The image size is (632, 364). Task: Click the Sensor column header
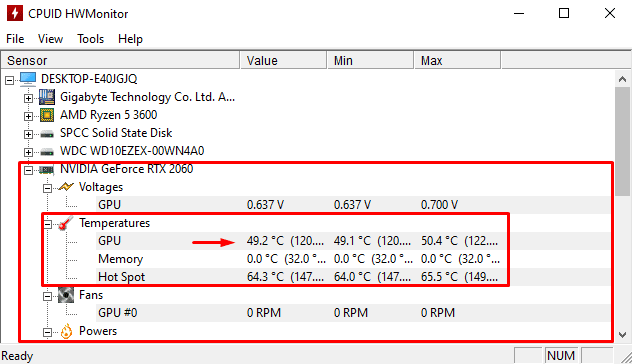(x=121, y=60)
